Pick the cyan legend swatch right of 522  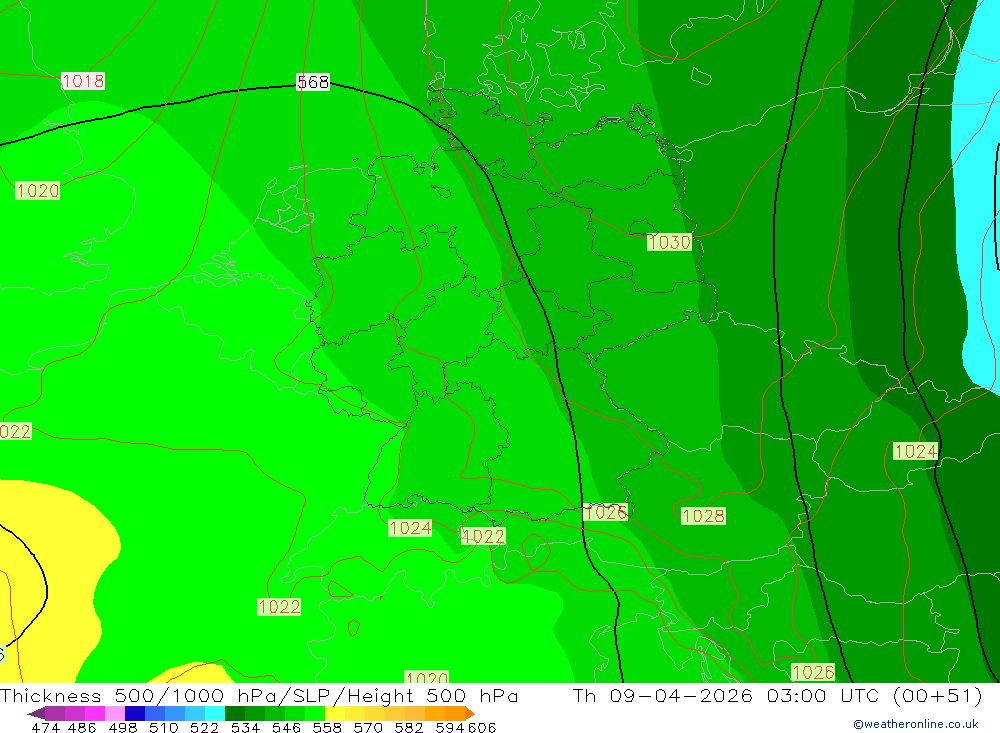coord(215,713)
